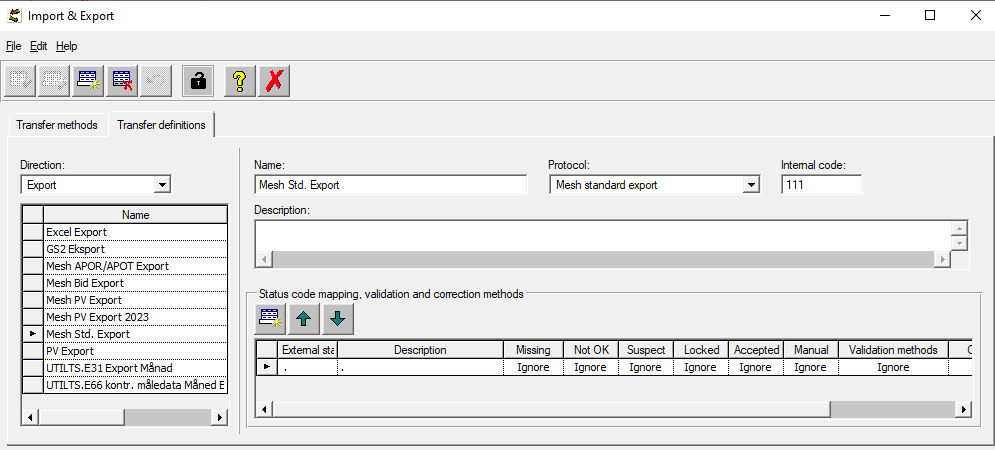Click the Ignore cell under Locked
Viewport: 995px width, 450px height.
click(x=702, y=367)
